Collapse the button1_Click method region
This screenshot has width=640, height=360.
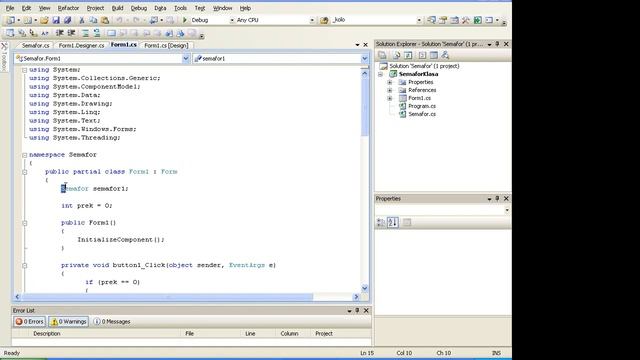(x=24, y=266)
